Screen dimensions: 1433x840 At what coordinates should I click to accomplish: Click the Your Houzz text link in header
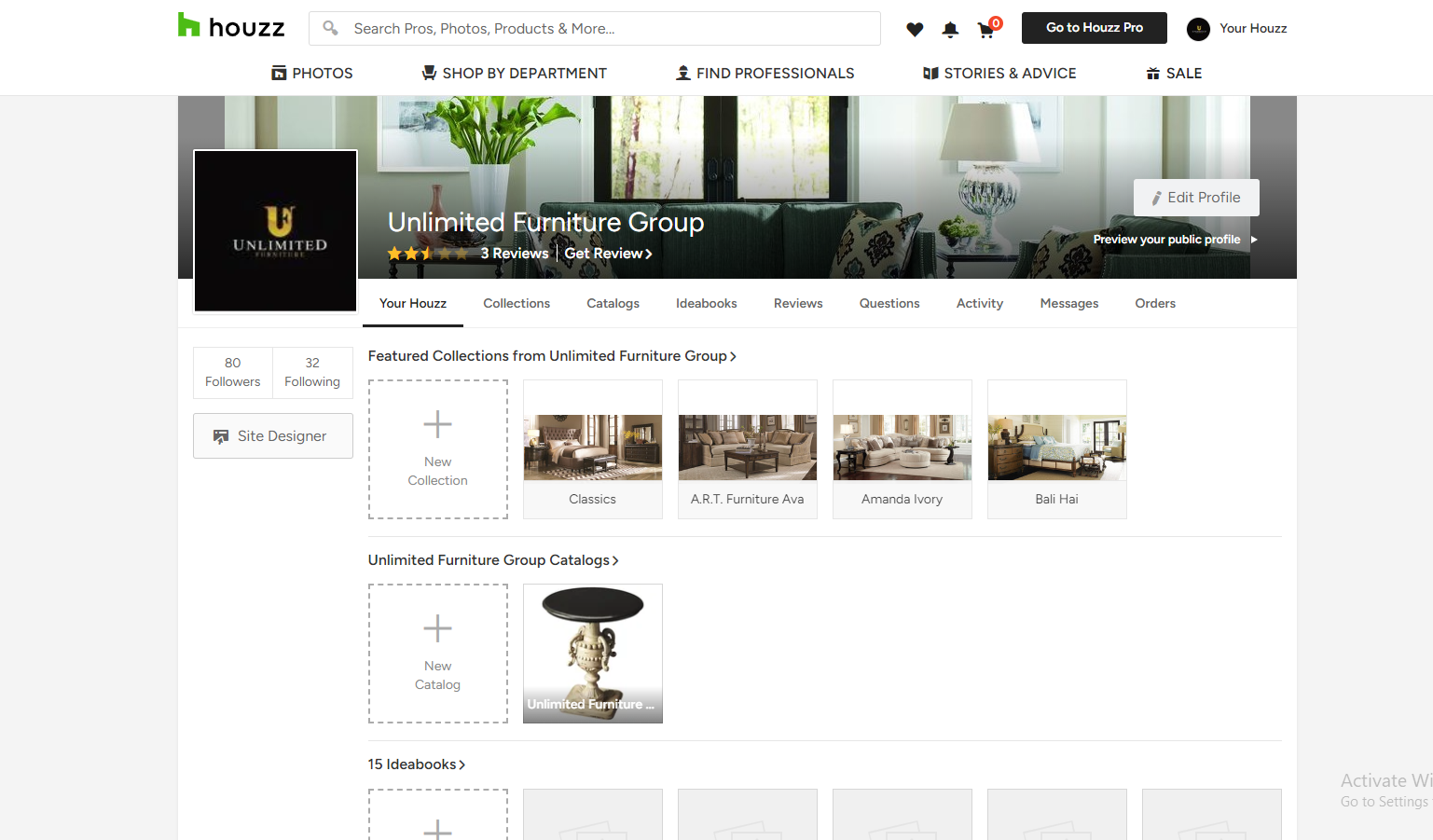1253,29
